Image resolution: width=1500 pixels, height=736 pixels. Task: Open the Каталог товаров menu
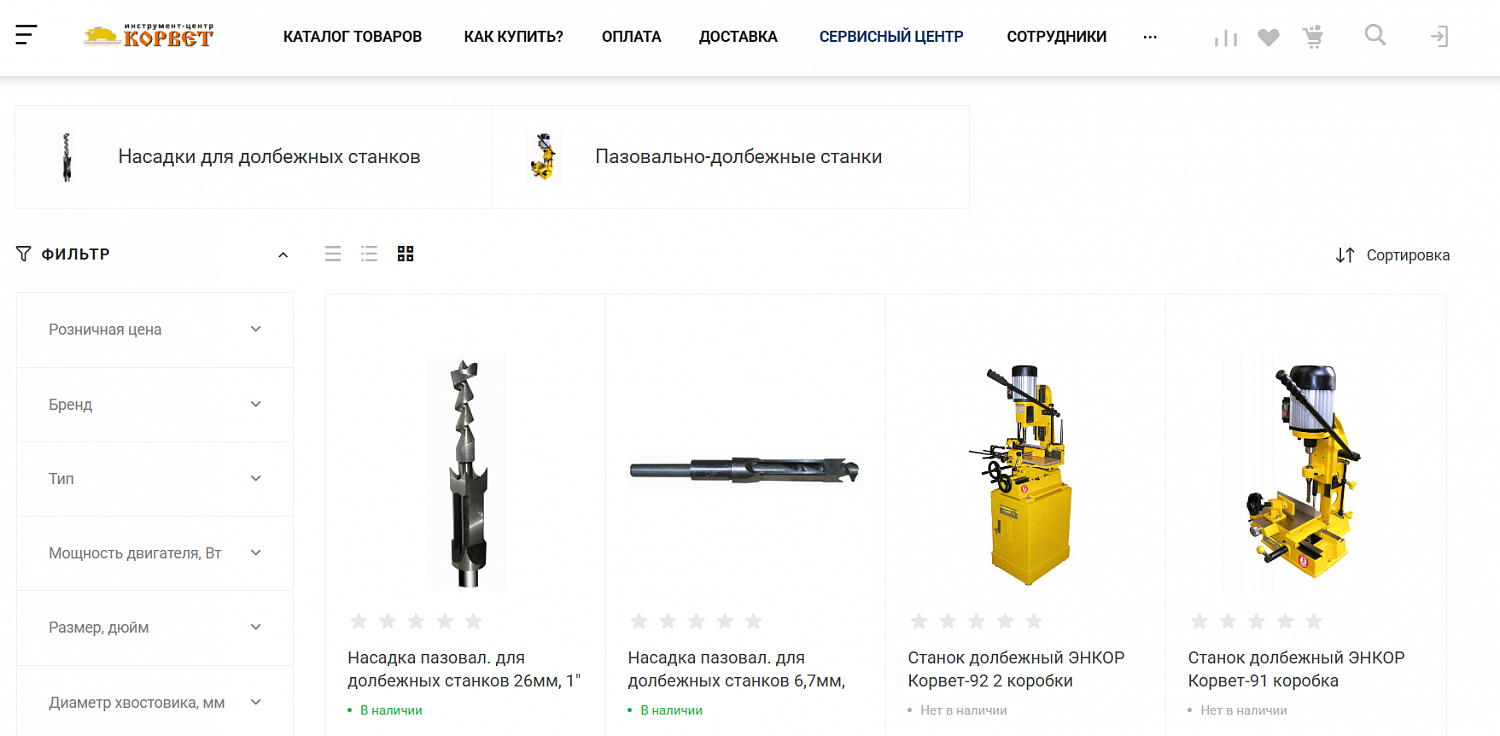coord(352,37)
